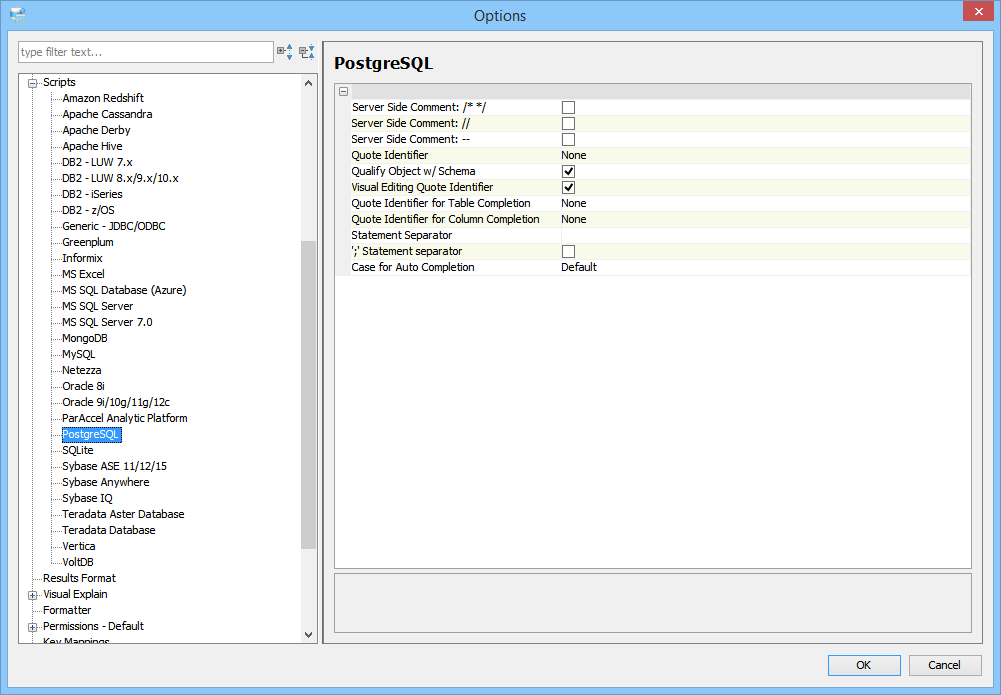Viewport: 1001px width, 695px height.
Task: Select Oracle 8i tree item
Action: pos(83,386)
